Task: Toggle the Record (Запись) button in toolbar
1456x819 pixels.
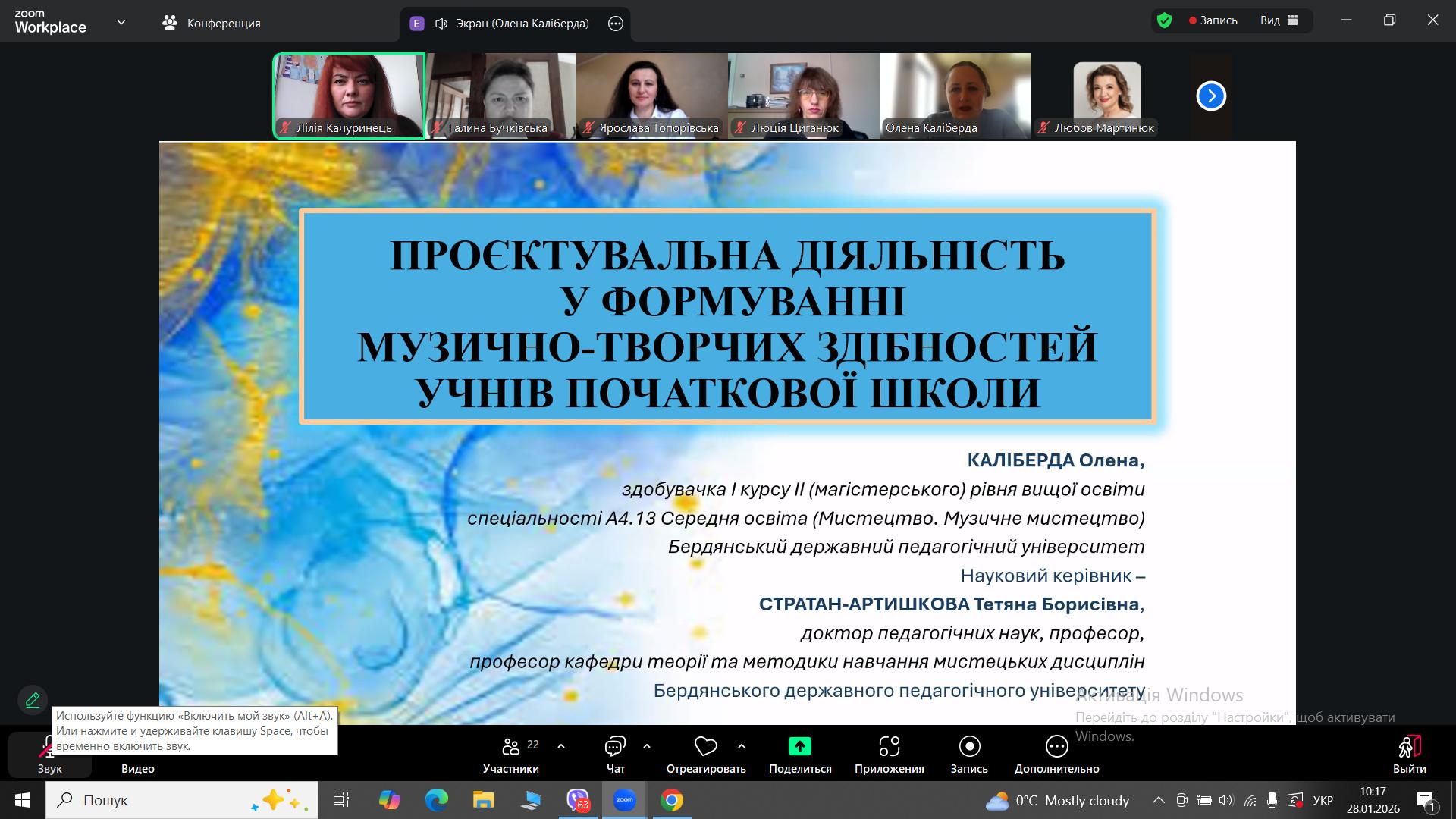Action: 969,746
